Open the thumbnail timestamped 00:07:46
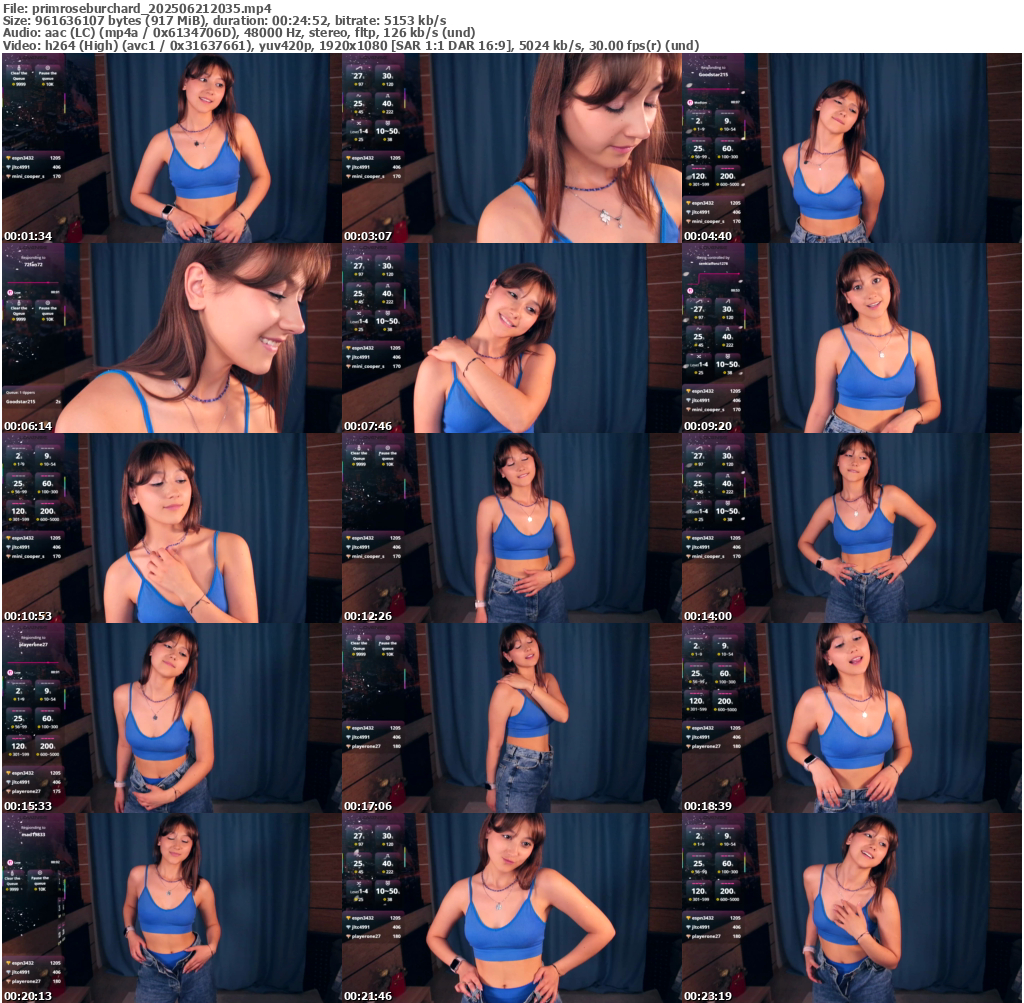The image size is (1024, 1003). coord(511,338)
